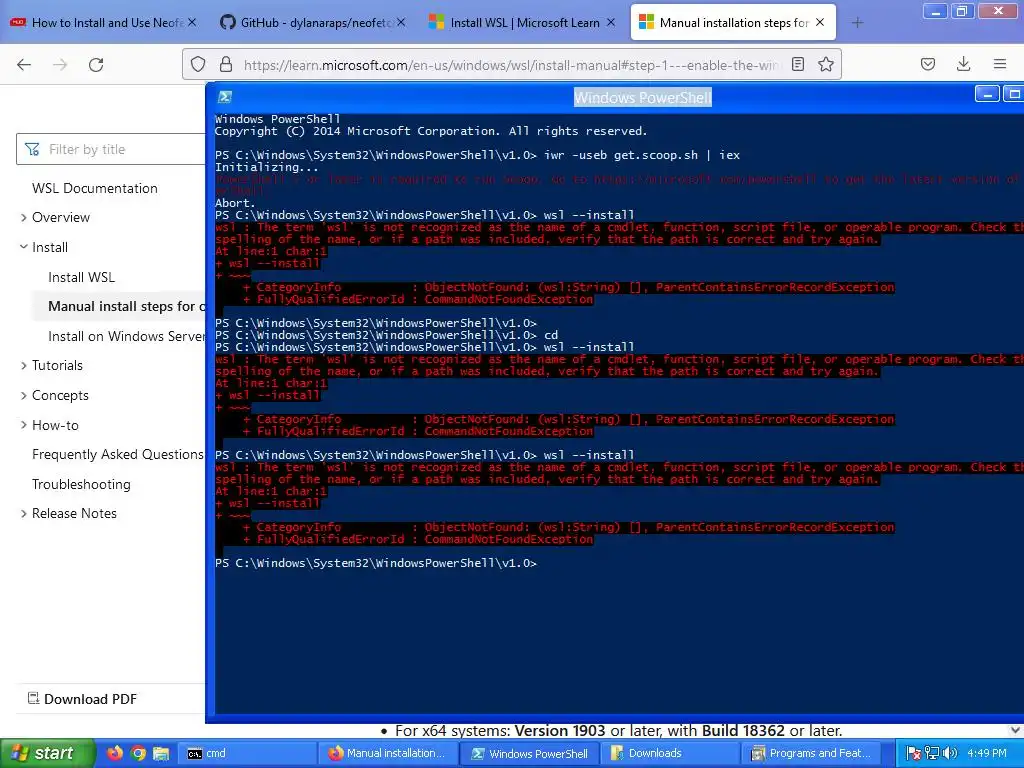This screenshot has height=768, width=1024.
Task: Click the 'Abort.' line in PowerShell
Action: (x=235, y=203)
